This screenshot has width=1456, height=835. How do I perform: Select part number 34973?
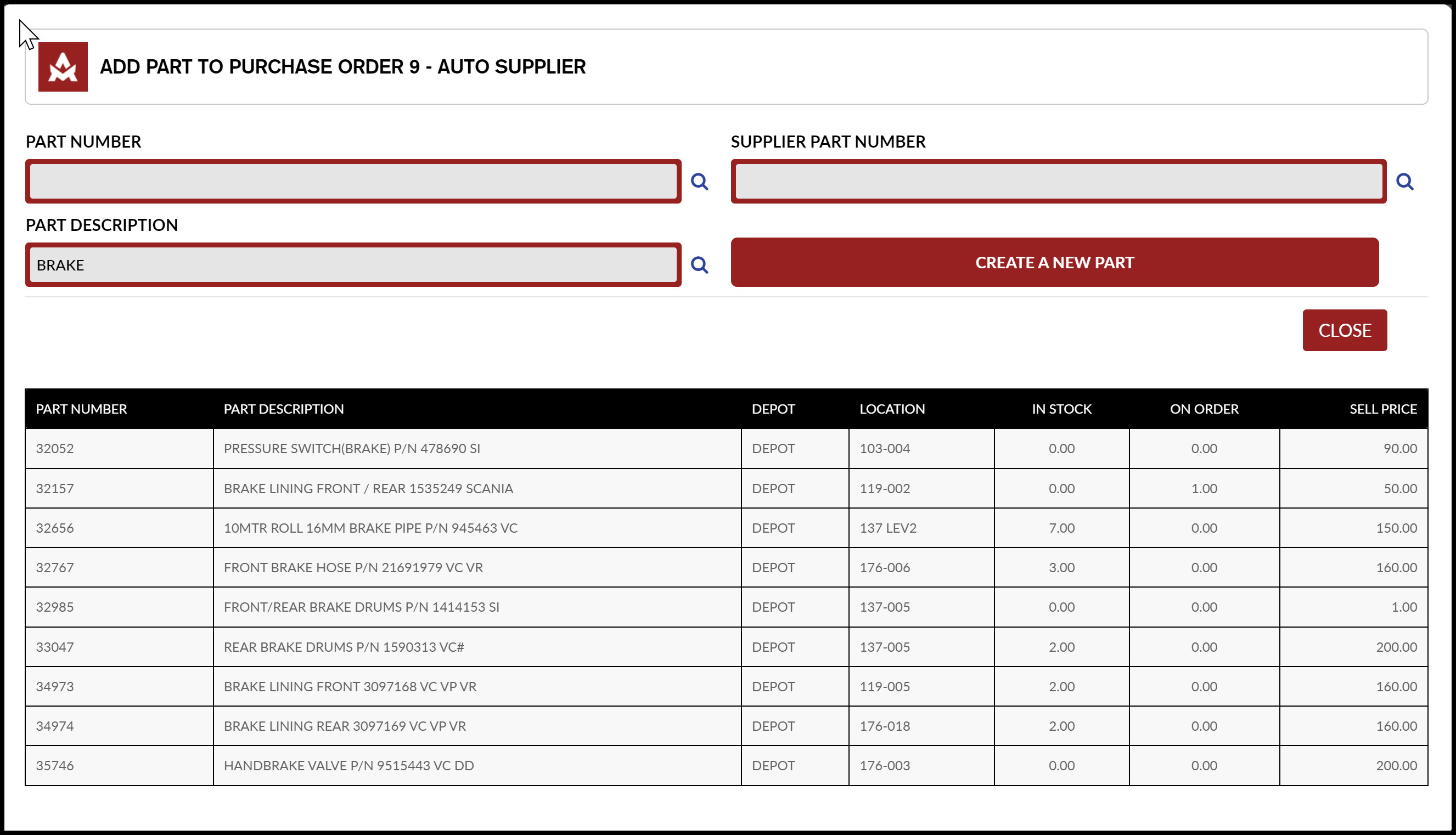pos(55,686)
